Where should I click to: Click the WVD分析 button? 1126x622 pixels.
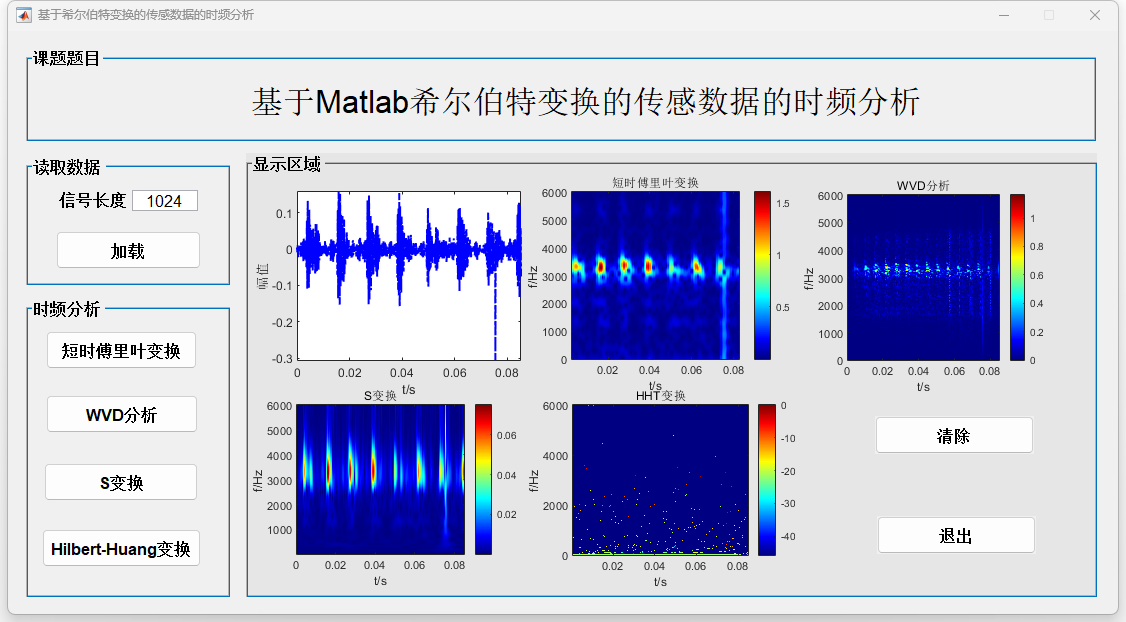click(121, 414)
